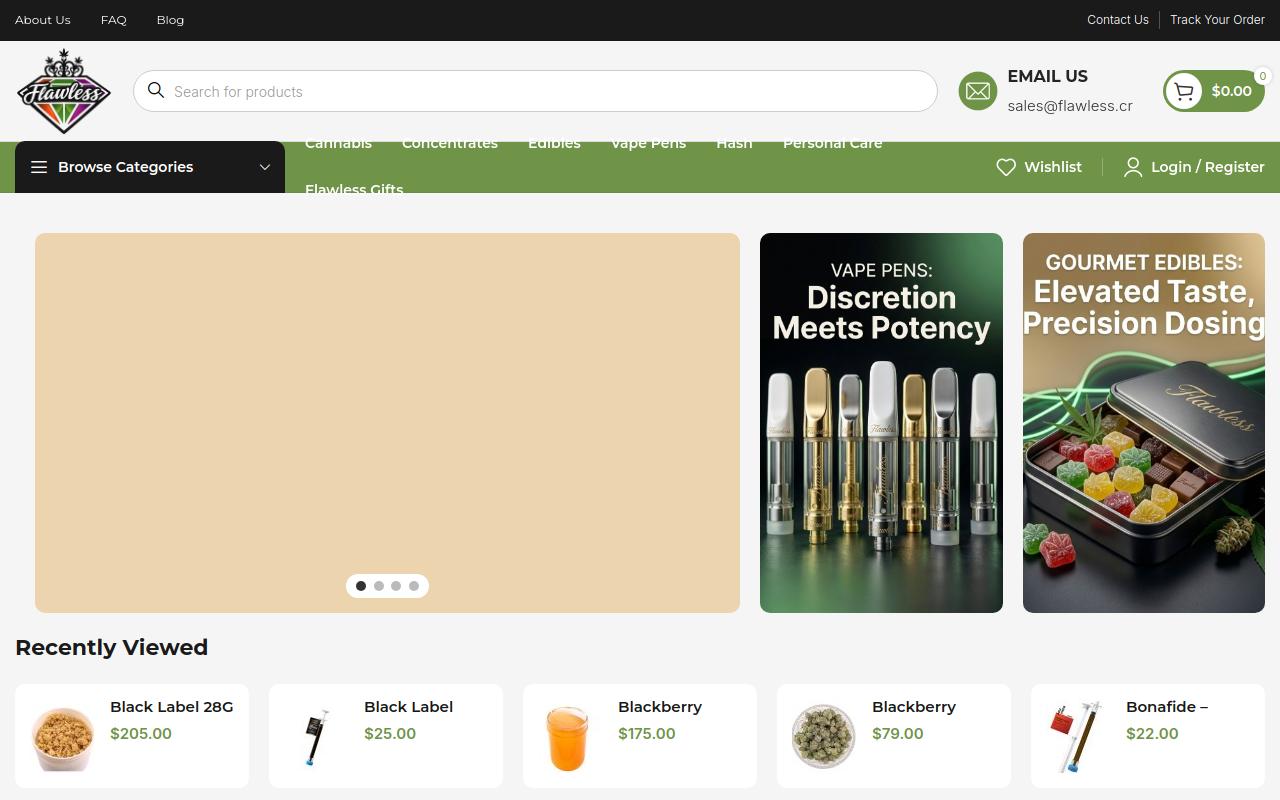Image resolution: width=1280 pixels, height=800 pixels.
Task: Open the FAQ link
Action: tap(114, 20)
